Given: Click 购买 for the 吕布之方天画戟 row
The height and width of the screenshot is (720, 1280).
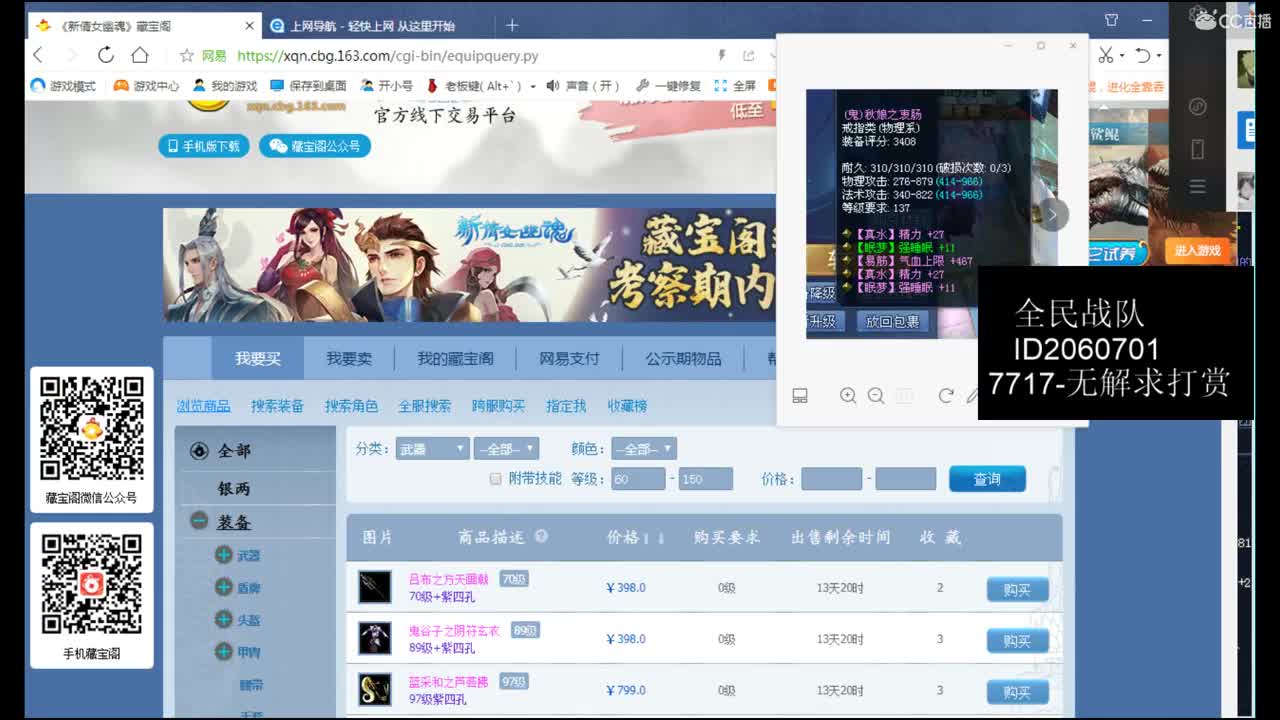Looking at the screenshot, I should (1017, 590).
